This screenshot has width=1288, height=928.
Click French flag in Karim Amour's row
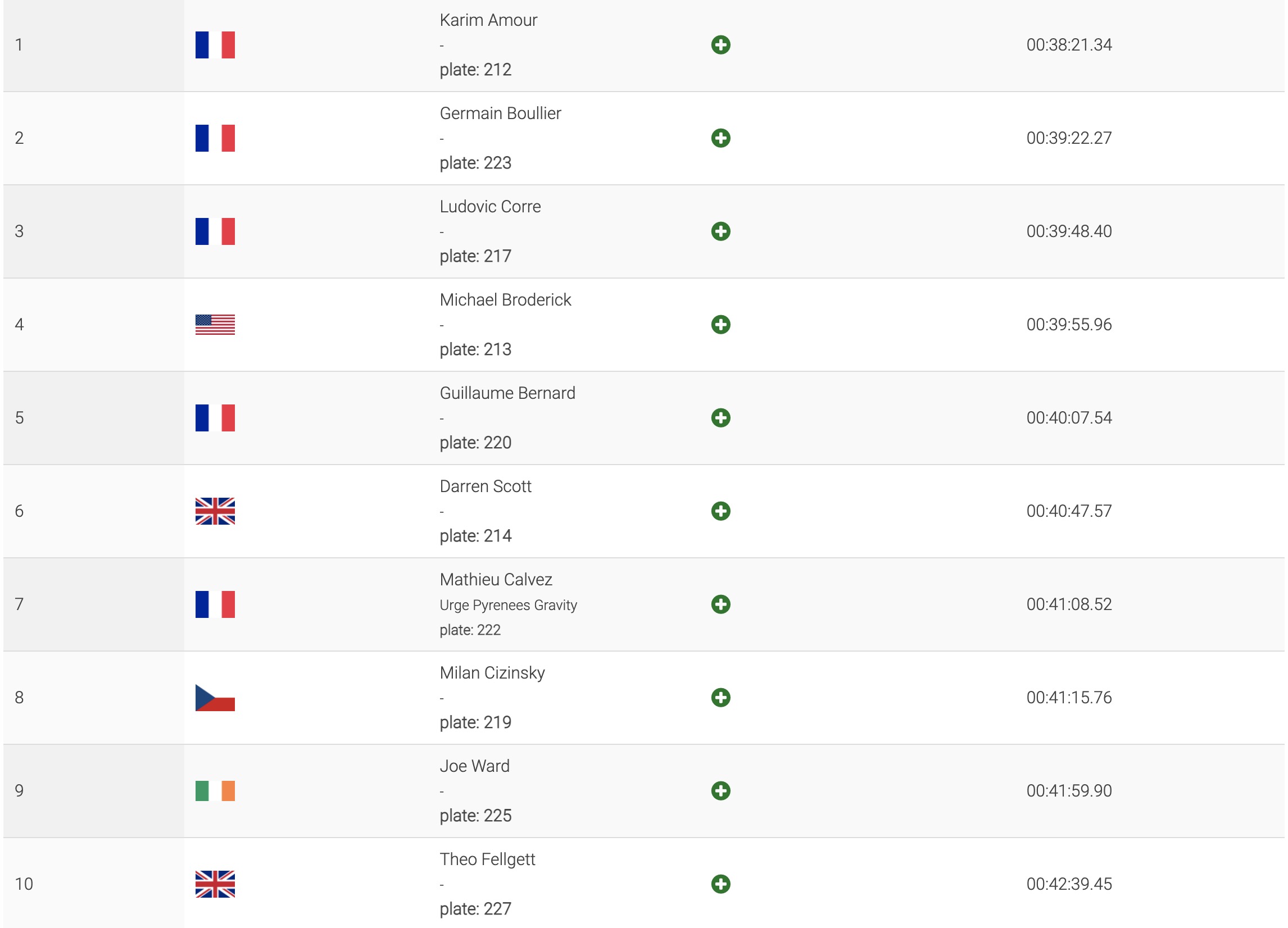[215, 45]
